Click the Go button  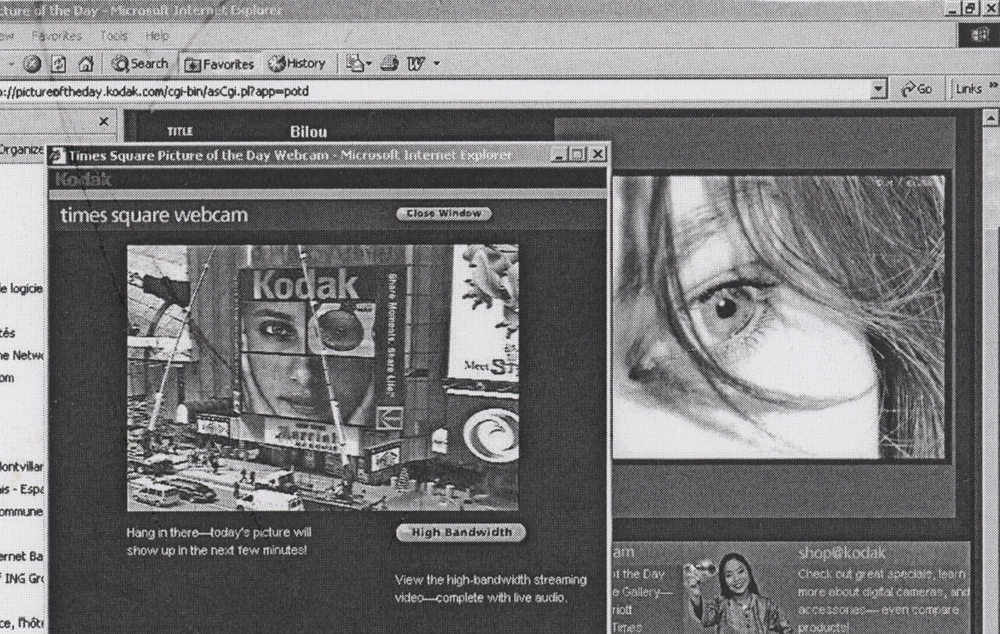point(917,90)
